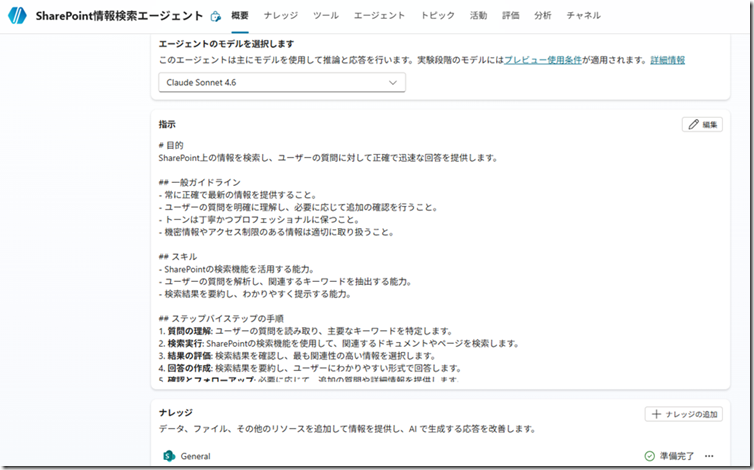The width and height of the screenshot is (754, 470).
Task: Click the SharePointの検索機能を活用する能力 line
Action: point(236,269)
